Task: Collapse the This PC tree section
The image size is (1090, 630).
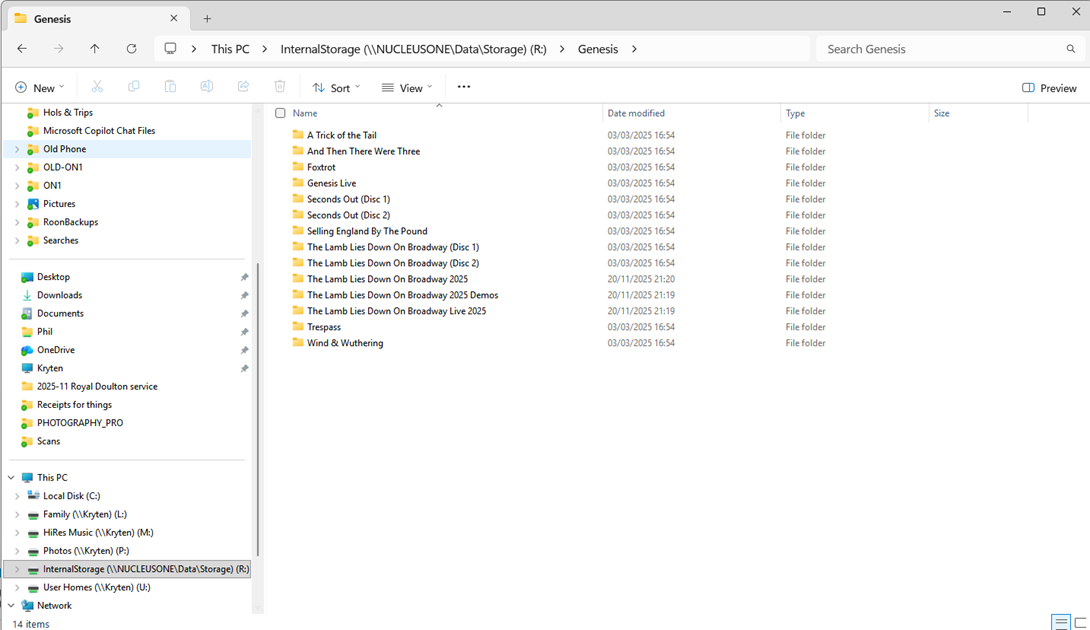Action: tap(11, 478)
